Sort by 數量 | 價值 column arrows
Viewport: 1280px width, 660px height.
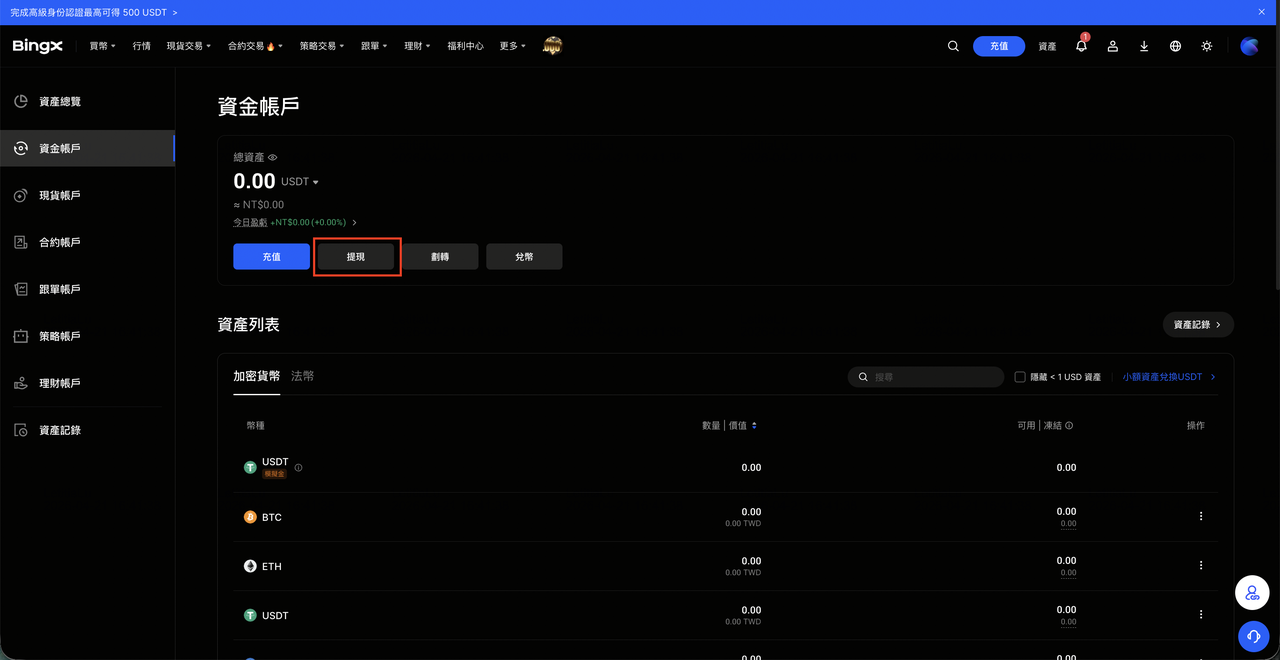[754, 426]
